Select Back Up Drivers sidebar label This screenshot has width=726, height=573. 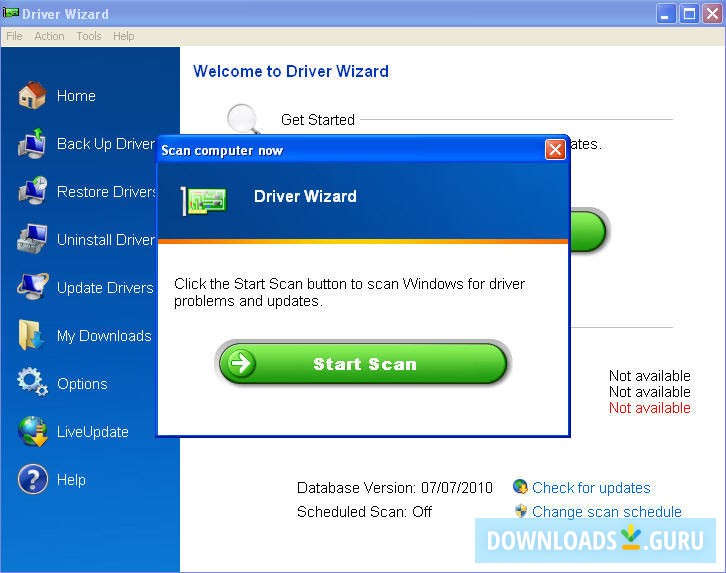[106, 144]
